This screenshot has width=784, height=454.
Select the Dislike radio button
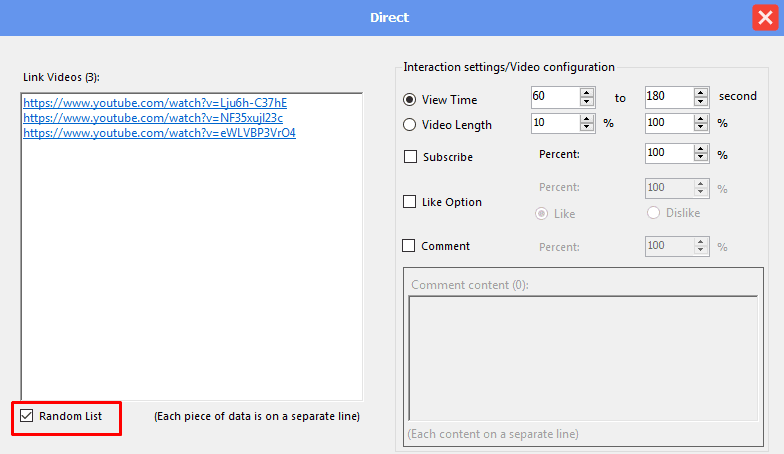(654, 212)
